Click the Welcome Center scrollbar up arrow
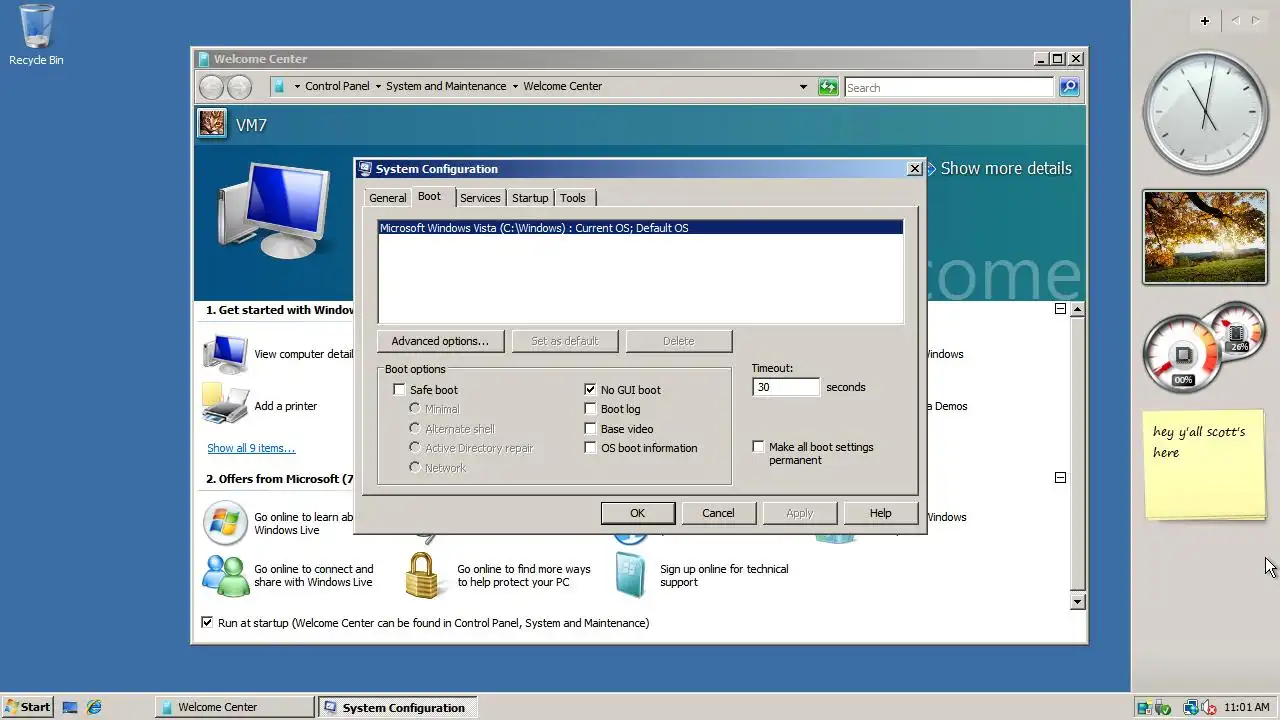 pyautogui.click(x=1077, y=309)
